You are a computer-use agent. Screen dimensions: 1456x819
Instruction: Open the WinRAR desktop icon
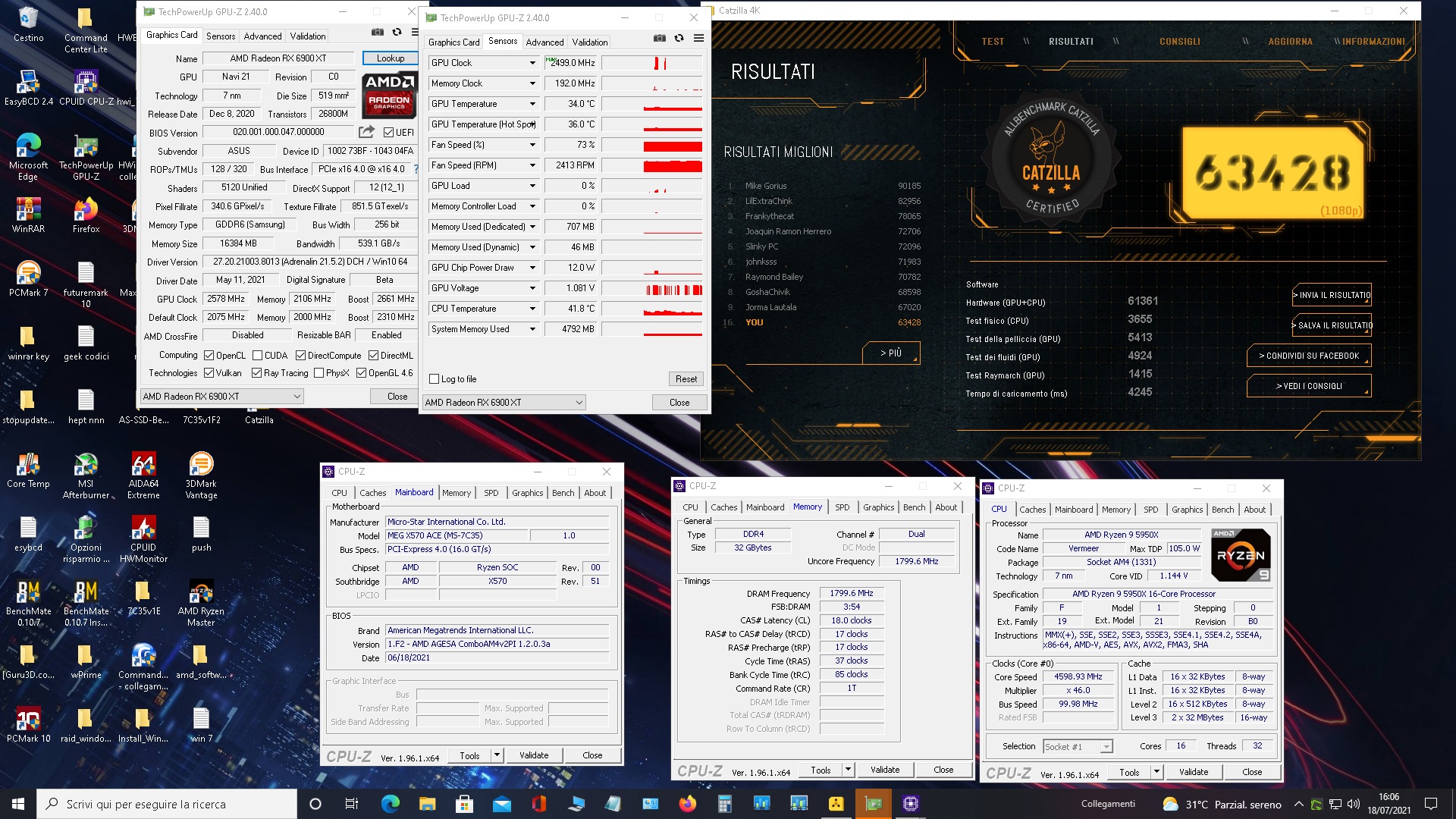[28, 215]
